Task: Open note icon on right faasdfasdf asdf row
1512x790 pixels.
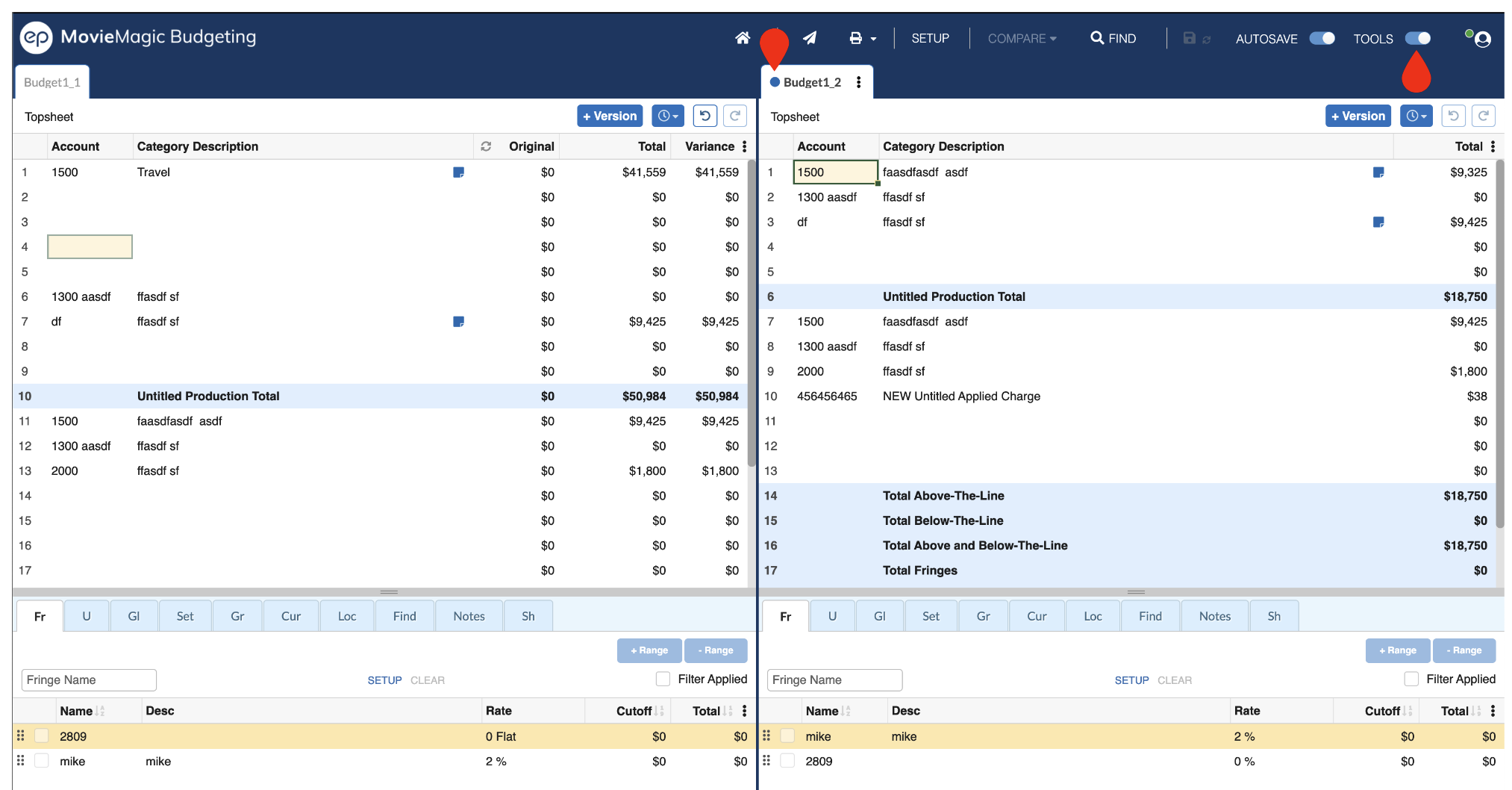Action: tap(1378, 172)
